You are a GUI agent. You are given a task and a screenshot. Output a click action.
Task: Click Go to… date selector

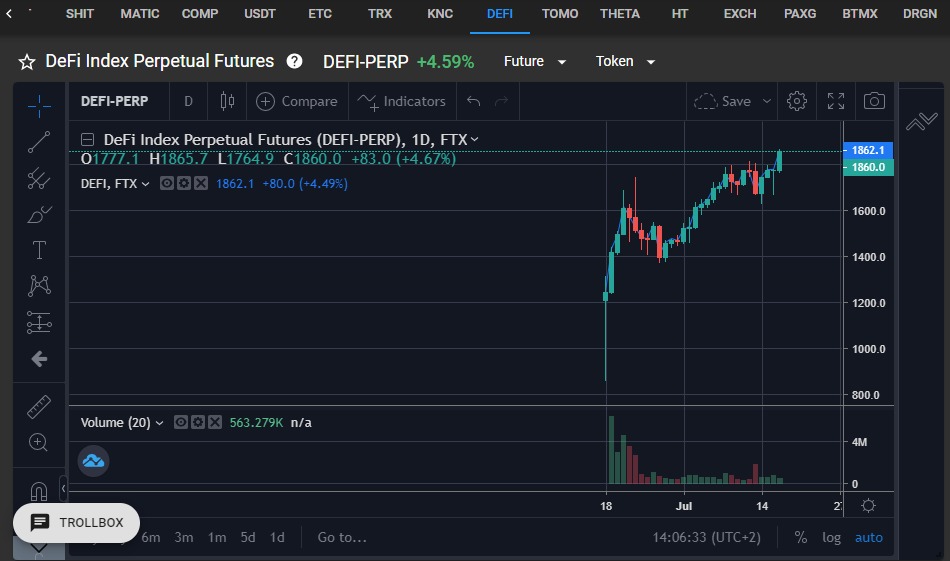342,537
